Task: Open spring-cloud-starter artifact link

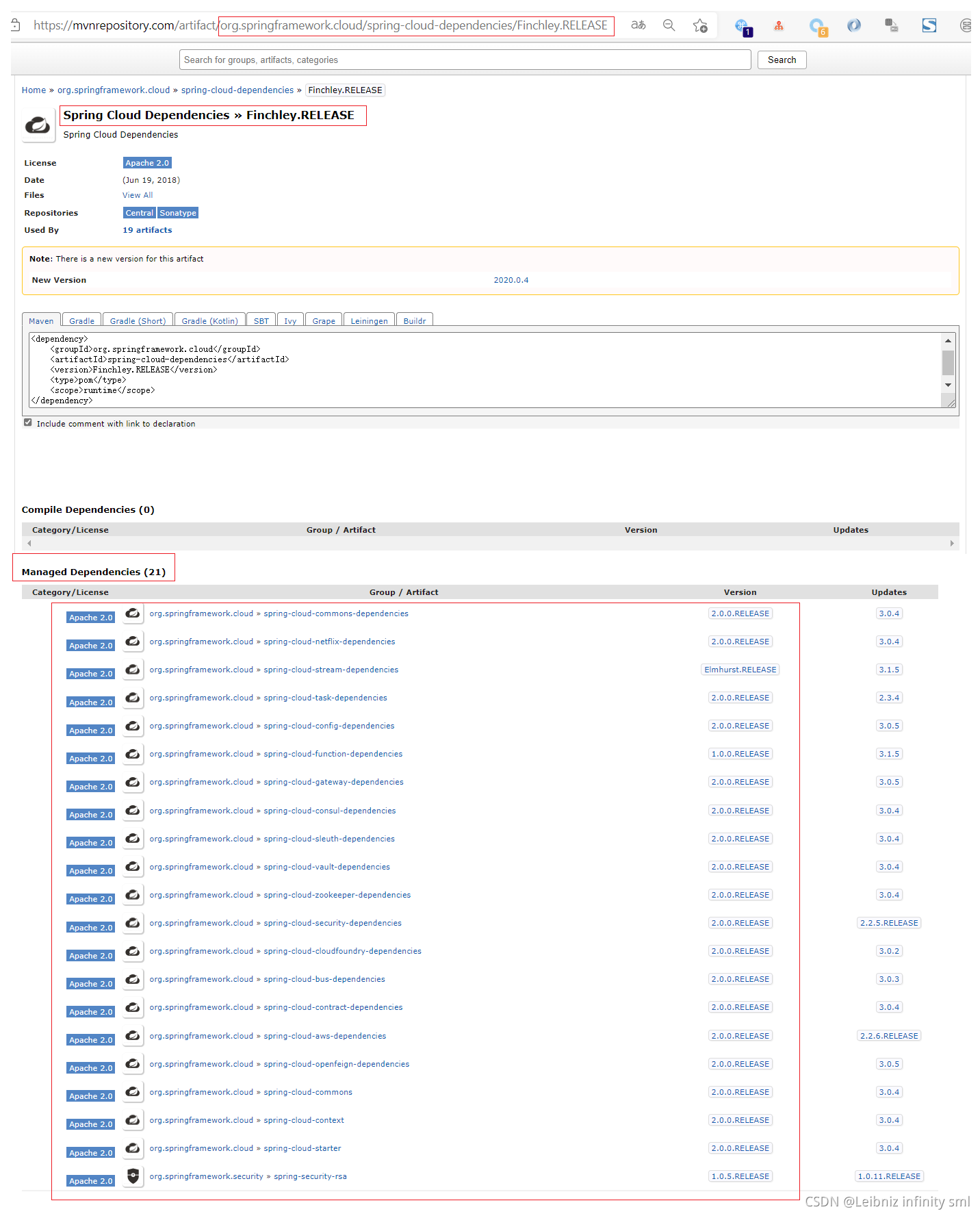Action: coord(302,1148)
